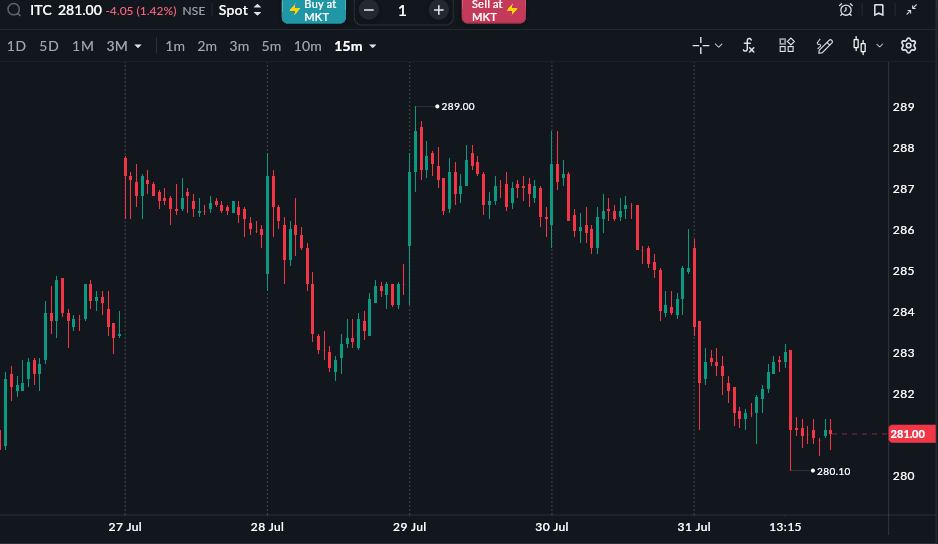
Task: Bookmark ITC with the bookmark icon
Action: pos(878,10)
